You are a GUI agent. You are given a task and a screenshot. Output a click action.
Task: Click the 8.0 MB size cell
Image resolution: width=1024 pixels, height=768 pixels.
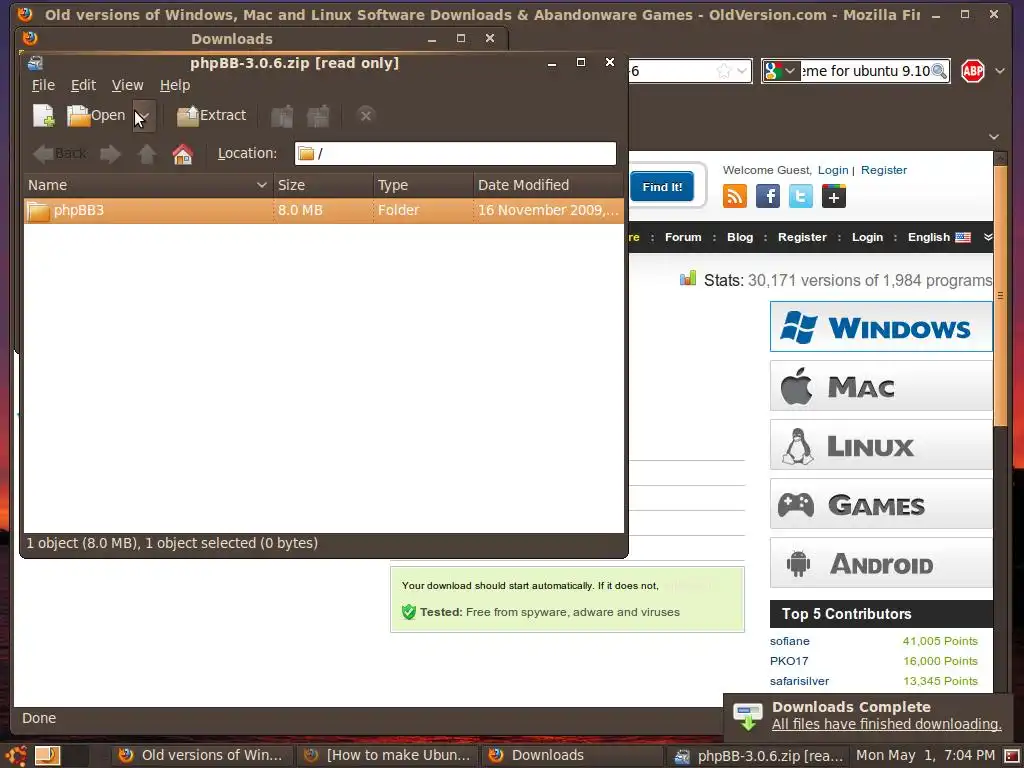(x=300, y=210)
